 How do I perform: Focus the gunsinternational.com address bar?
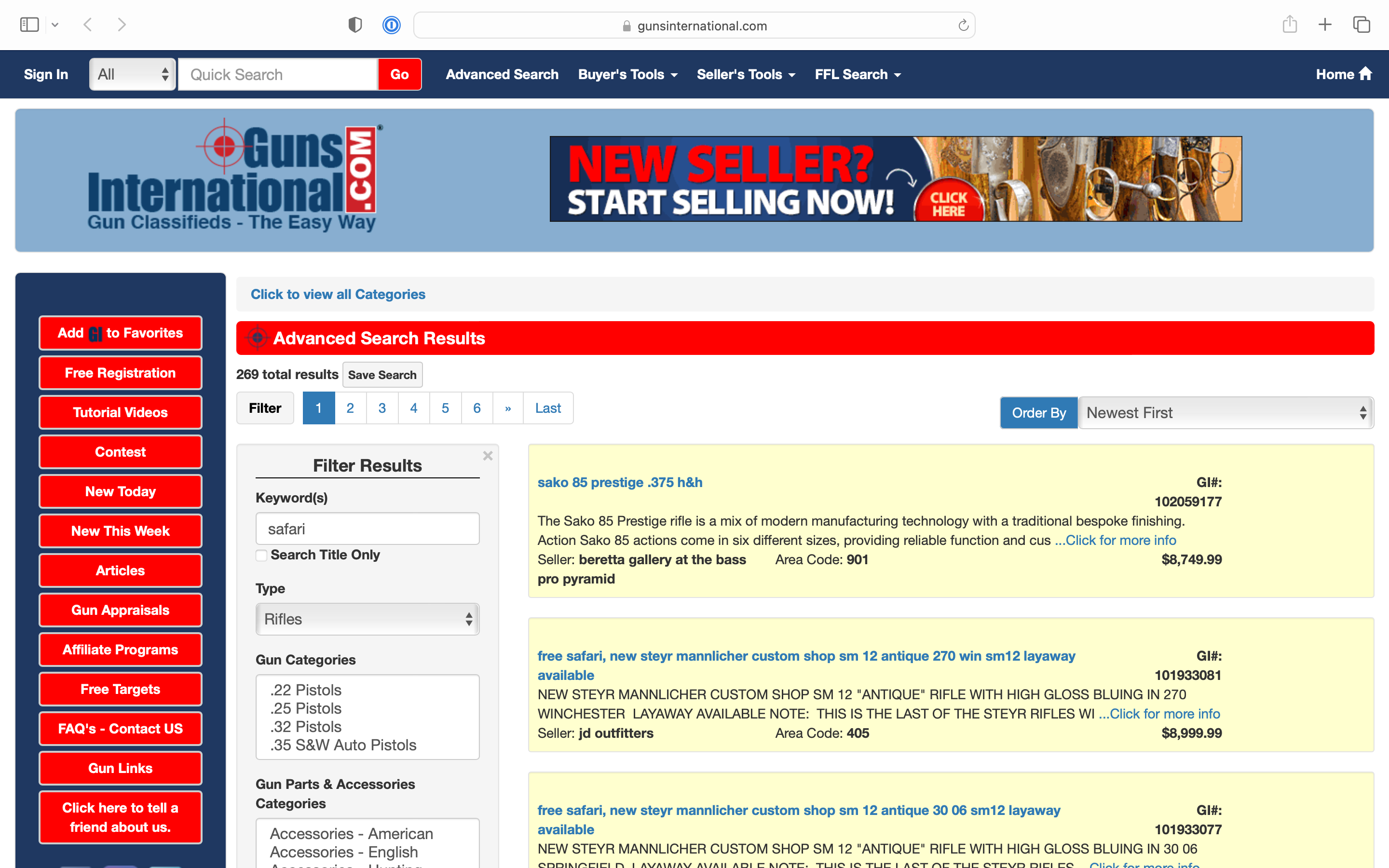click(x=694, y=25)
